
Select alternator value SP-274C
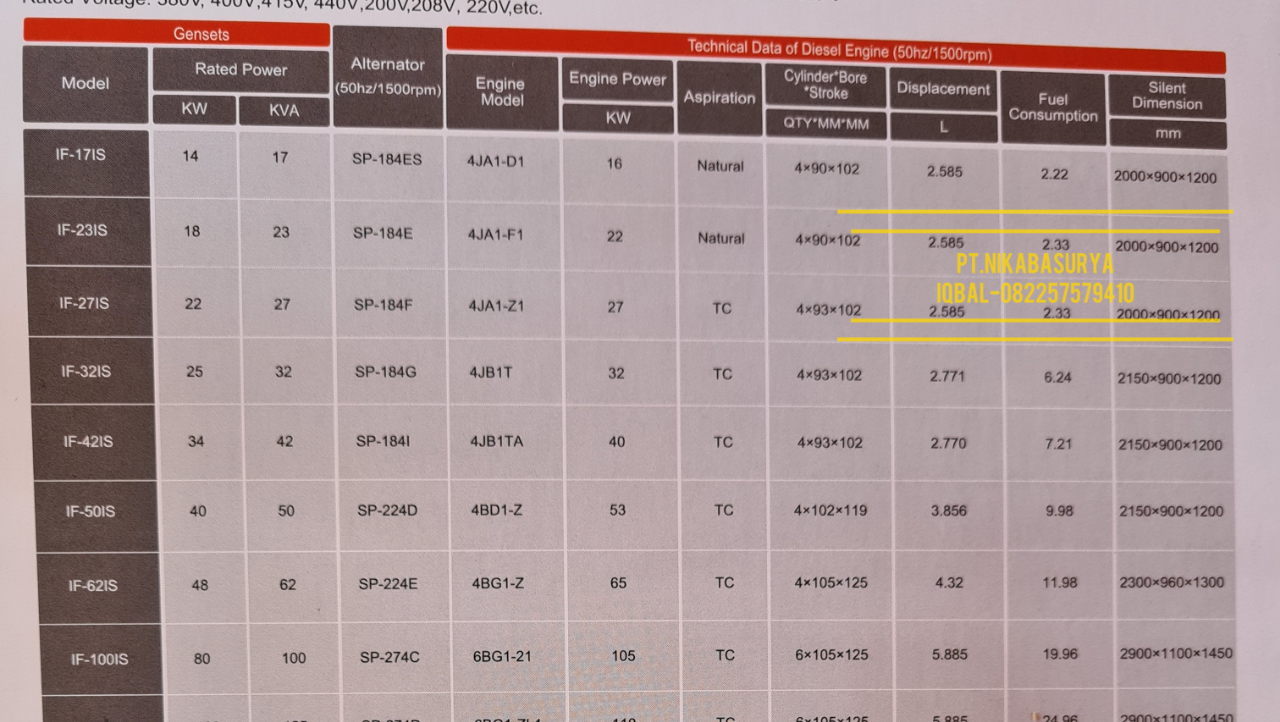[x=390, y=658]
